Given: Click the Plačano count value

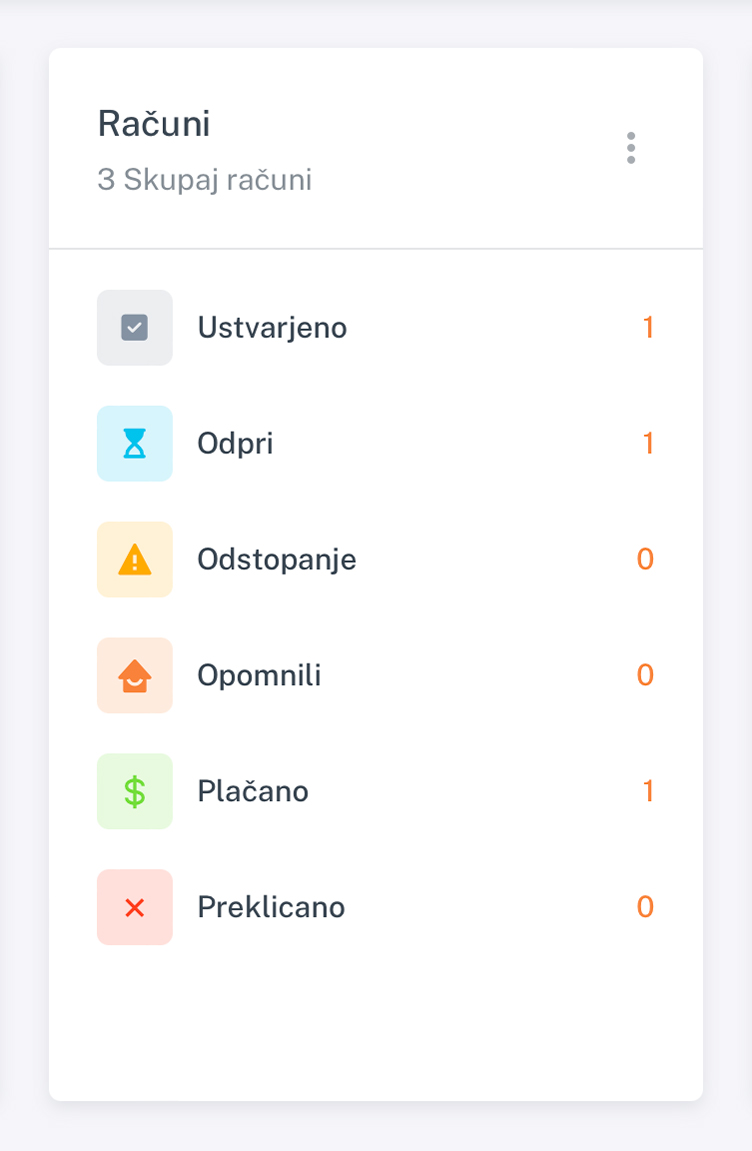Looking at the screenshot, I should pyautogui.click(x=648, y=791).
